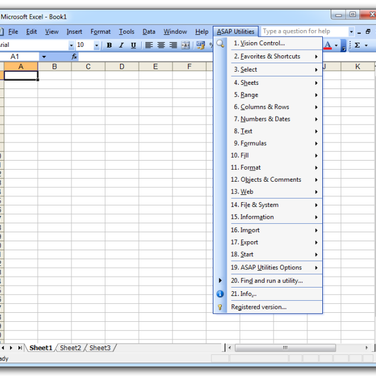Open Objects & Comments menu entry
This screenshot has width=376, height=376.
[x=274, y=180]
